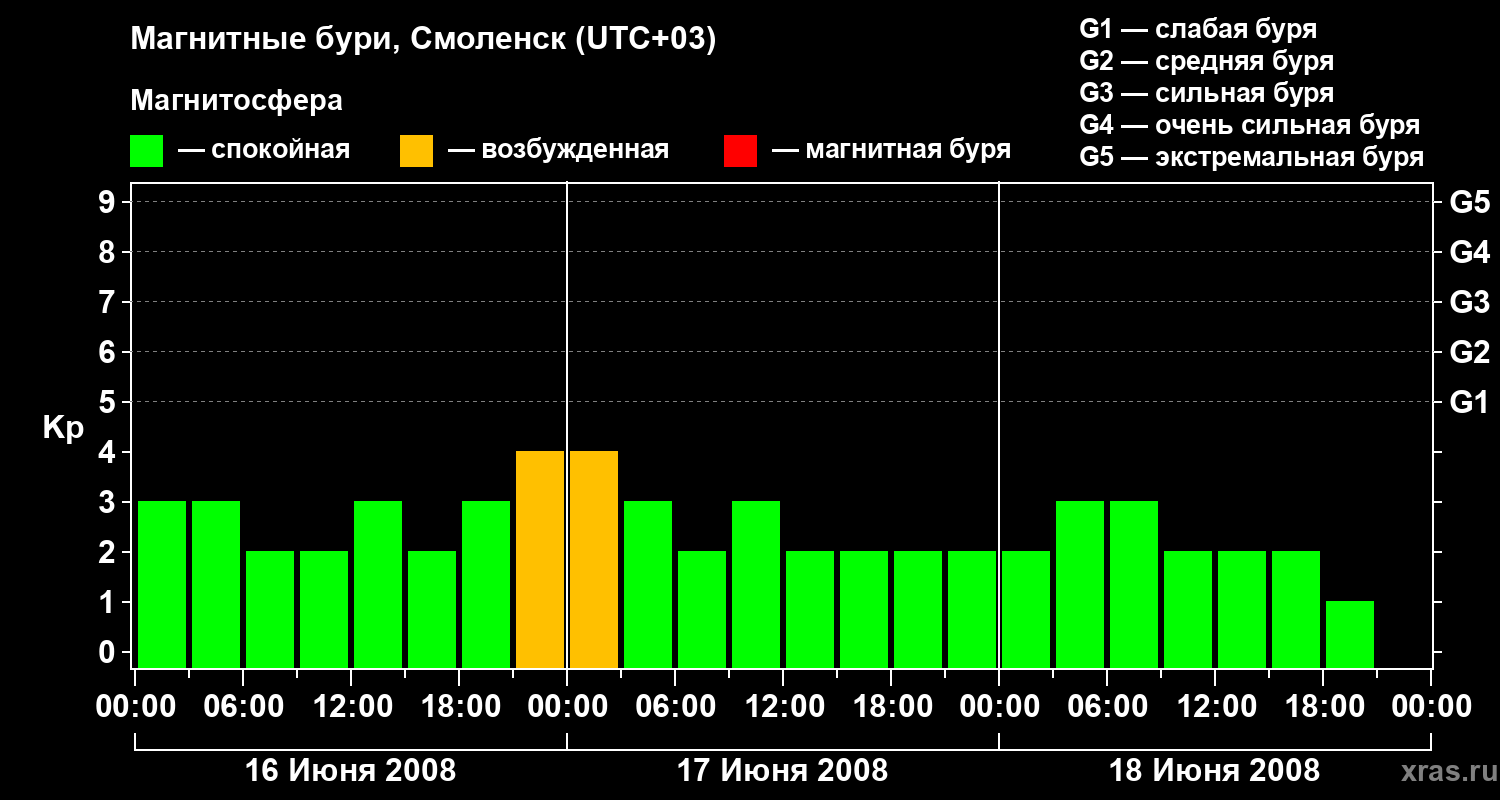
Task: Click the '18:00' time label under 18 June
Action: pyautogui.click(x=1323, y=707)
